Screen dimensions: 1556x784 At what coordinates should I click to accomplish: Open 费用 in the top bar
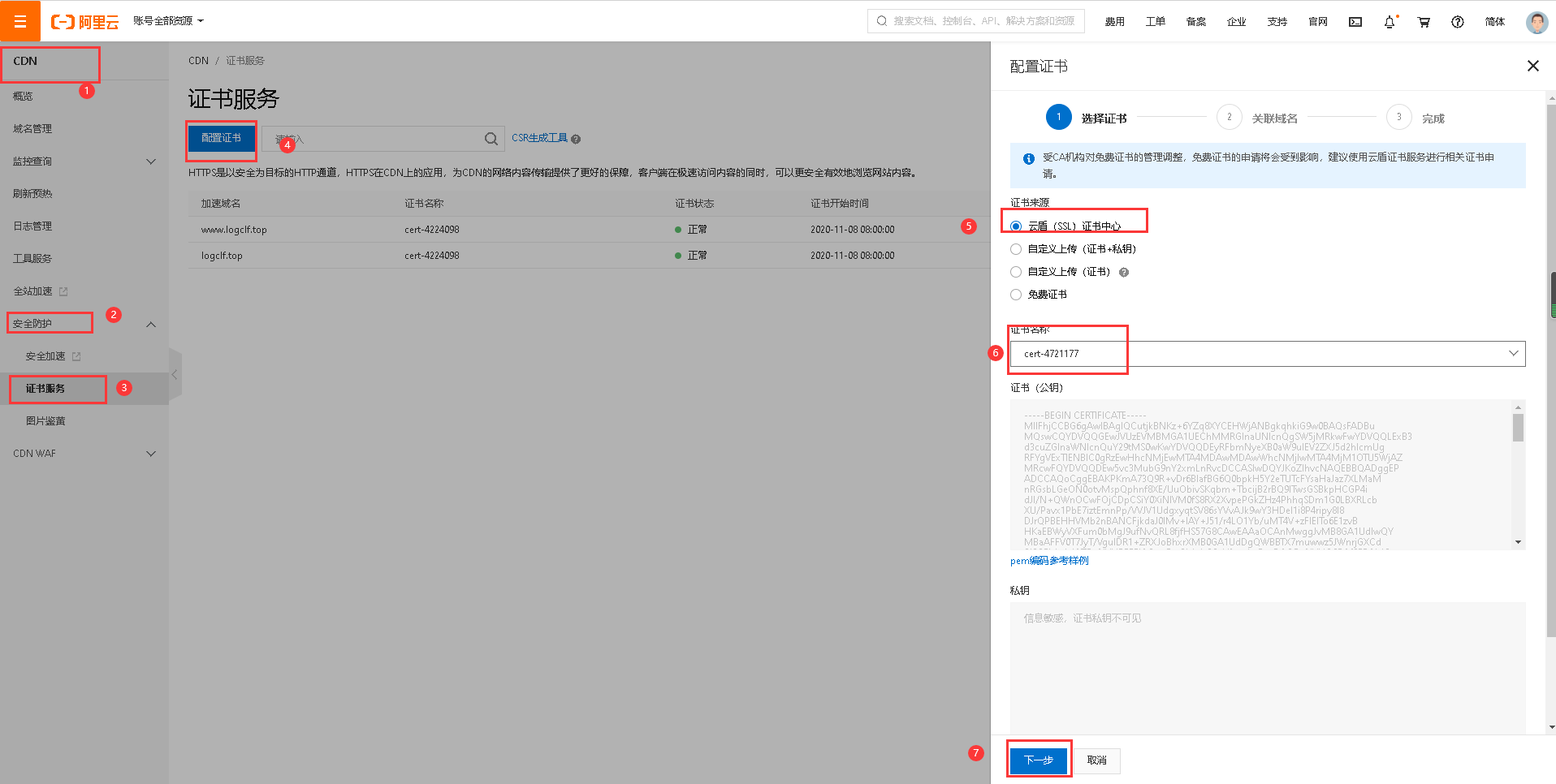point(1115,22)
